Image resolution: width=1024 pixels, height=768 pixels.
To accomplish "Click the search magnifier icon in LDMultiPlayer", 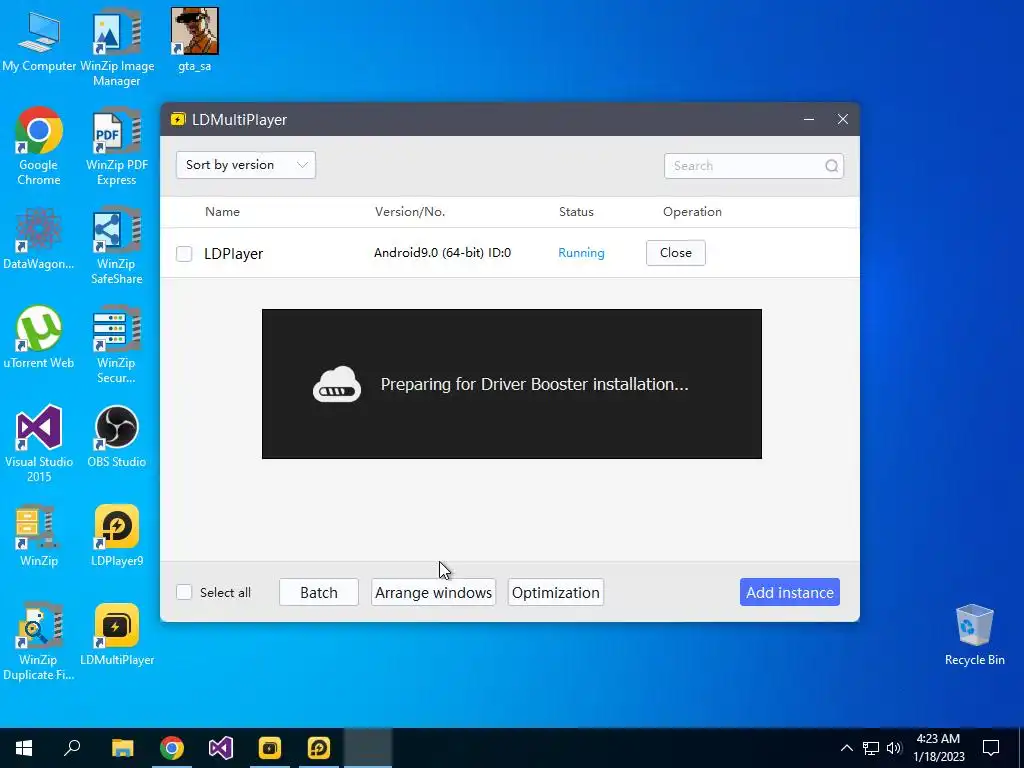I will [831, 166].
